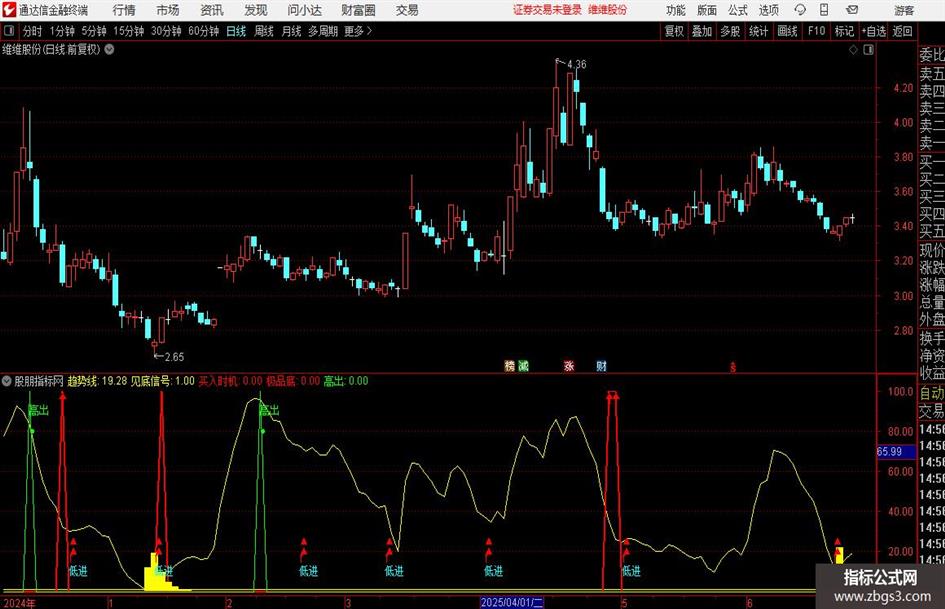Click the 统计 statistics toolbar button
Image resolution: width=945 pixels, height=609 pixels.
758,31
